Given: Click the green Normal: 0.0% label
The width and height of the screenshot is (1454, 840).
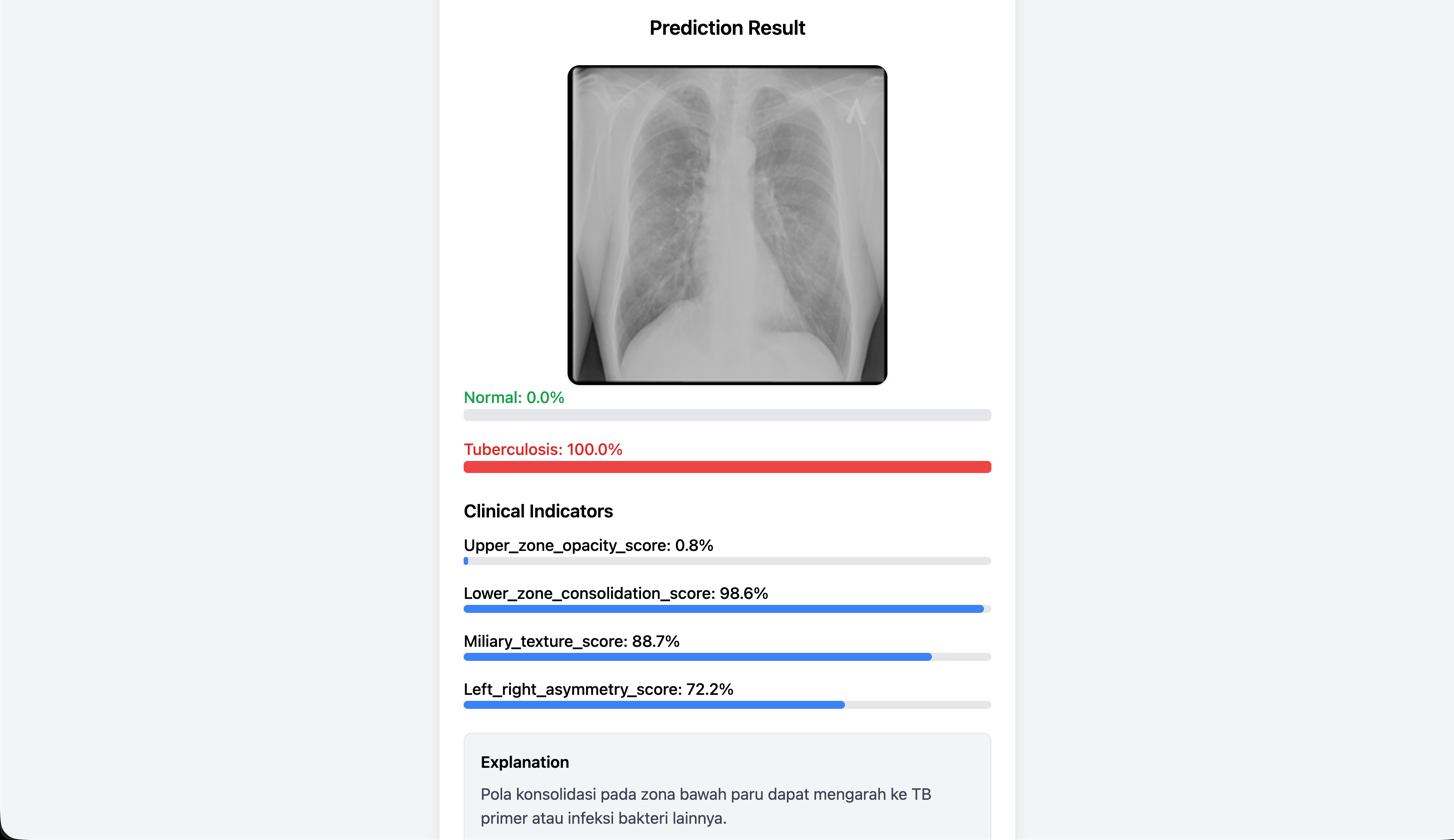Looking at the screenshot, I should [x=514, y=397].
